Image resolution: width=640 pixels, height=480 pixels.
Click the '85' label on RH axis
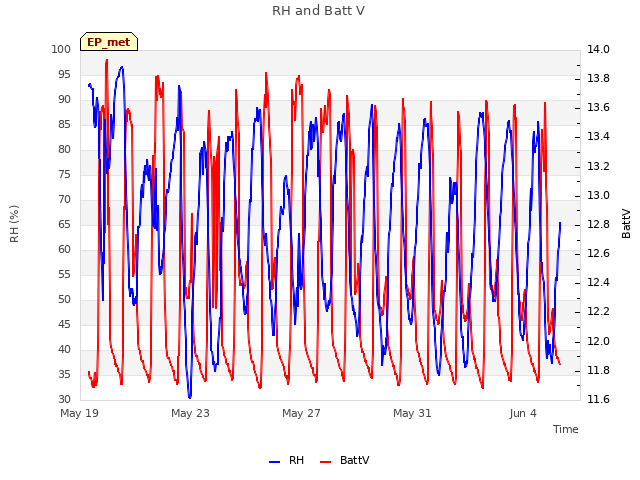pos(64,124)
